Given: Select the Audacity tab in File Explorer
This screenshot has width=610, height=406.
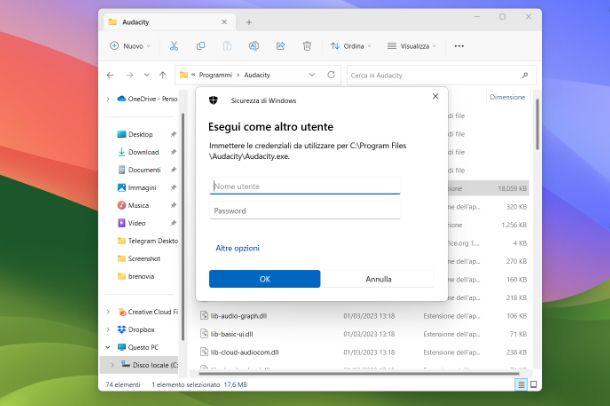Looking at the screenshot, I should (167, 22).
